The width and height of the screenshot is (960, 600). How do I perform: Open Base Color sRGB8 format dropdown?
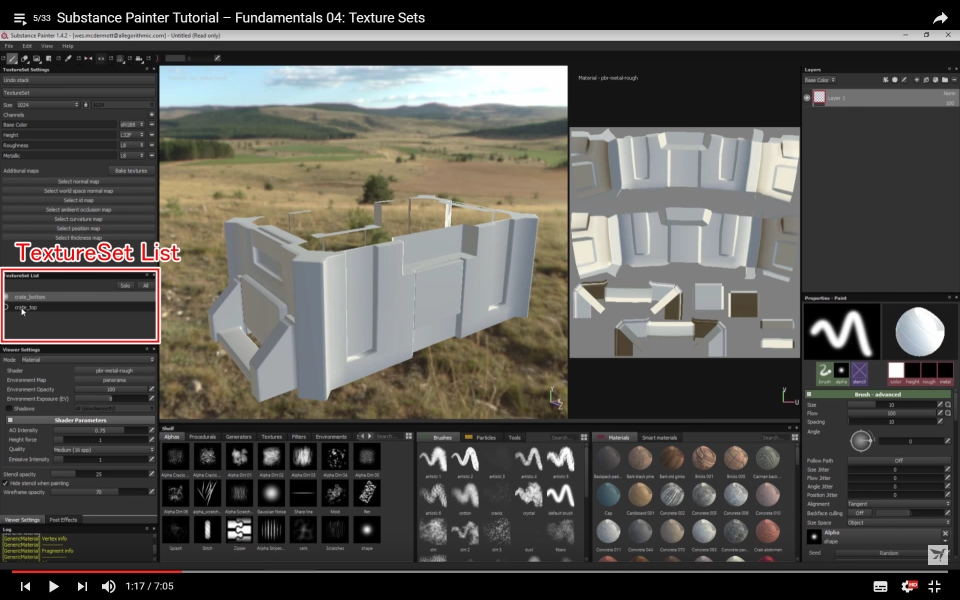click(132, 125)
